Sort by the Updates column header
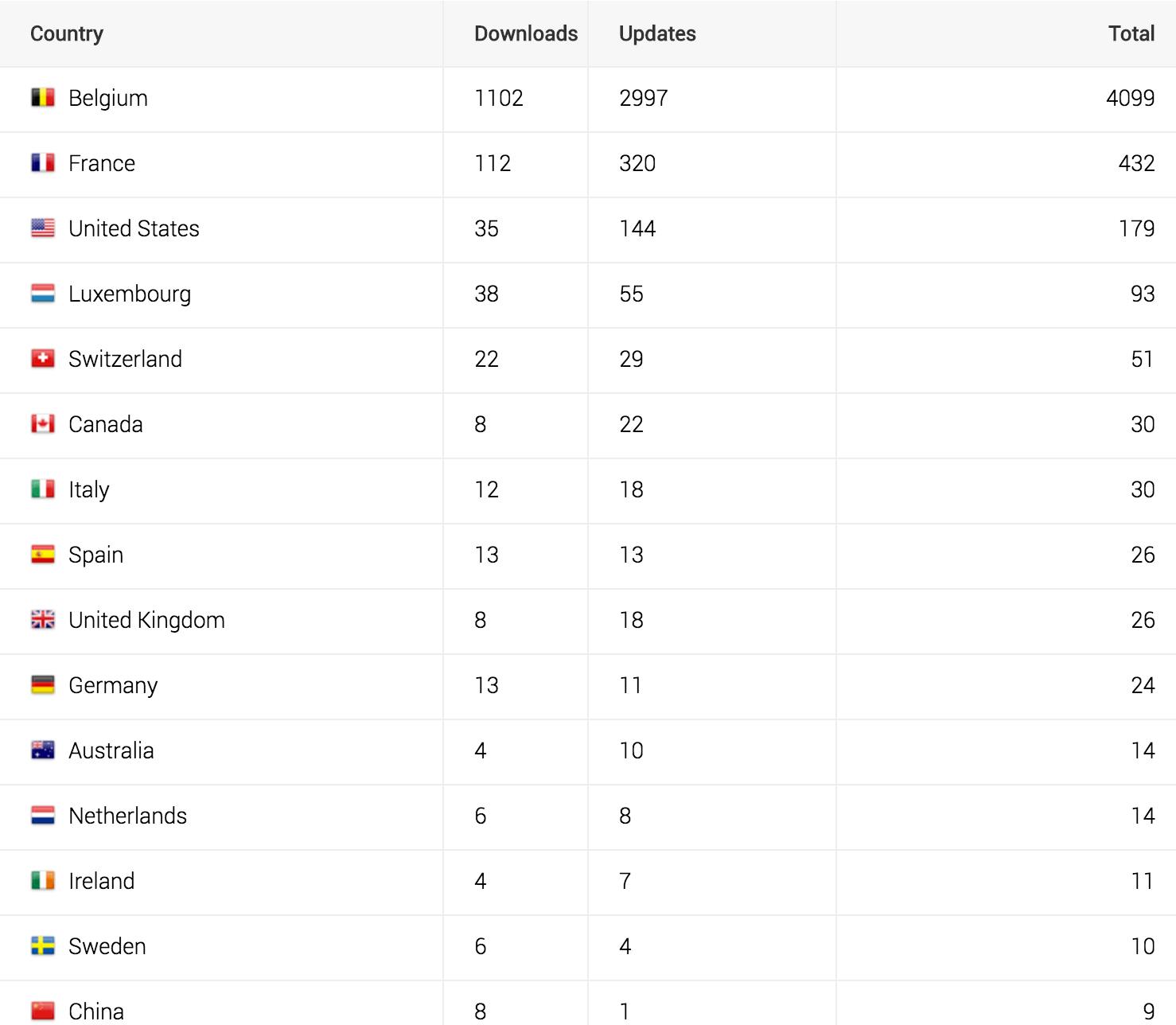Viewport: 1176px width, 1025px height. [657, 33]
